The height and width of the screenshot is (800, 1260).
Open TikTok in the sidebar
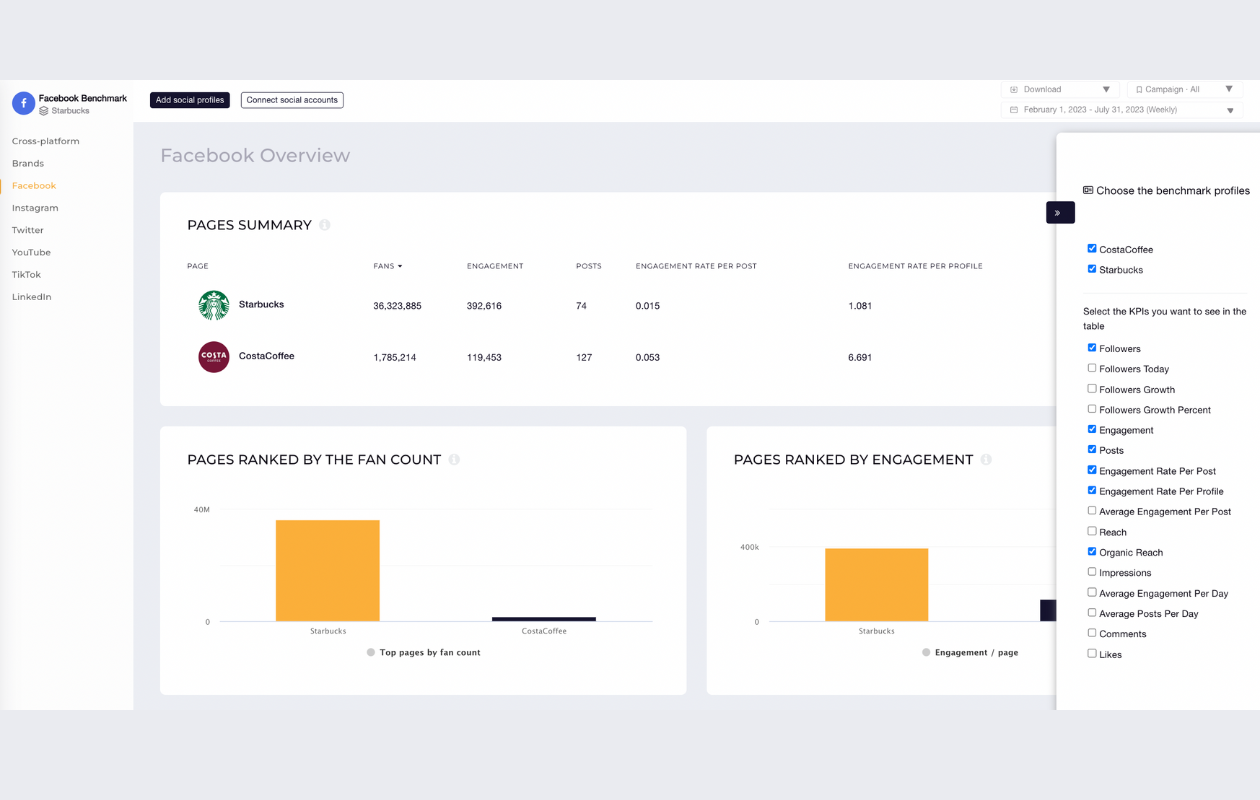coord(26,274)
